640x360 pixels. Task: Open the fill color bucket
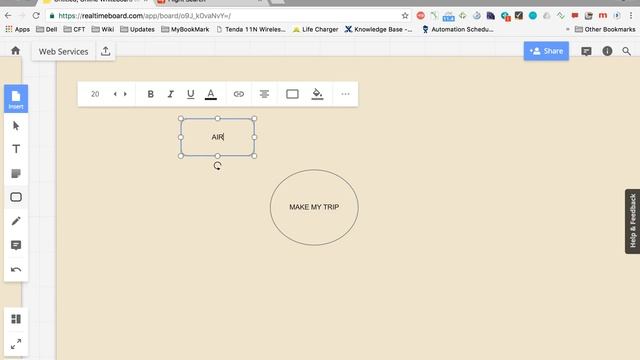coord(317,94)
